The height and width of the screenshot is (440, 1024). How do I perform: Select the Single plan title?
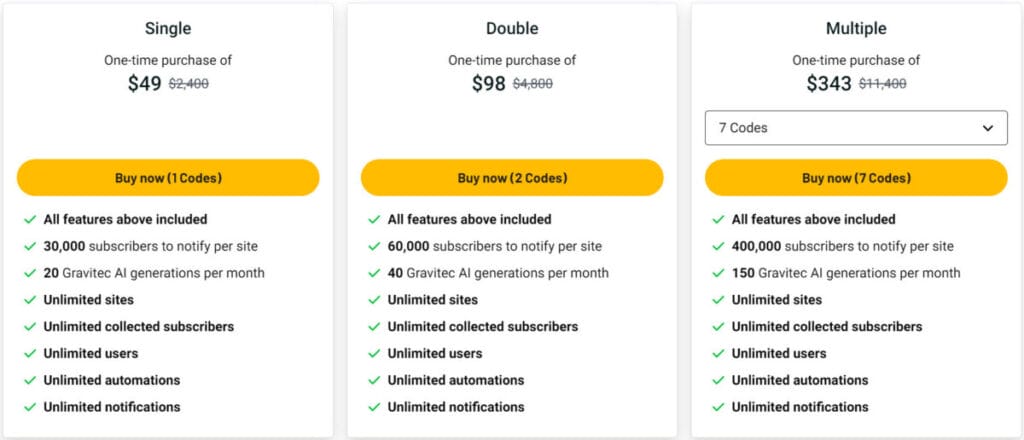point(168,29)
